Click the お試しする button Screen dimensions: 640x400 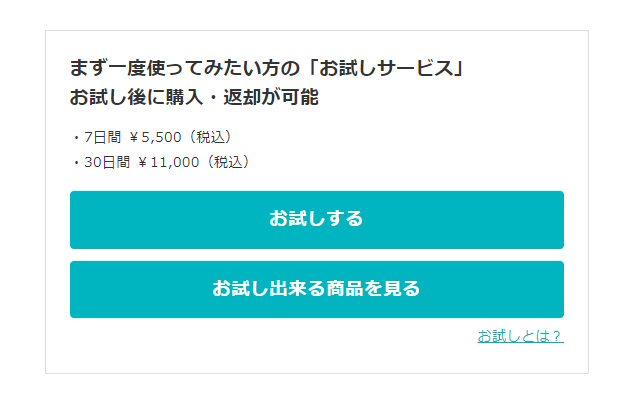click(x=316, y=219)
